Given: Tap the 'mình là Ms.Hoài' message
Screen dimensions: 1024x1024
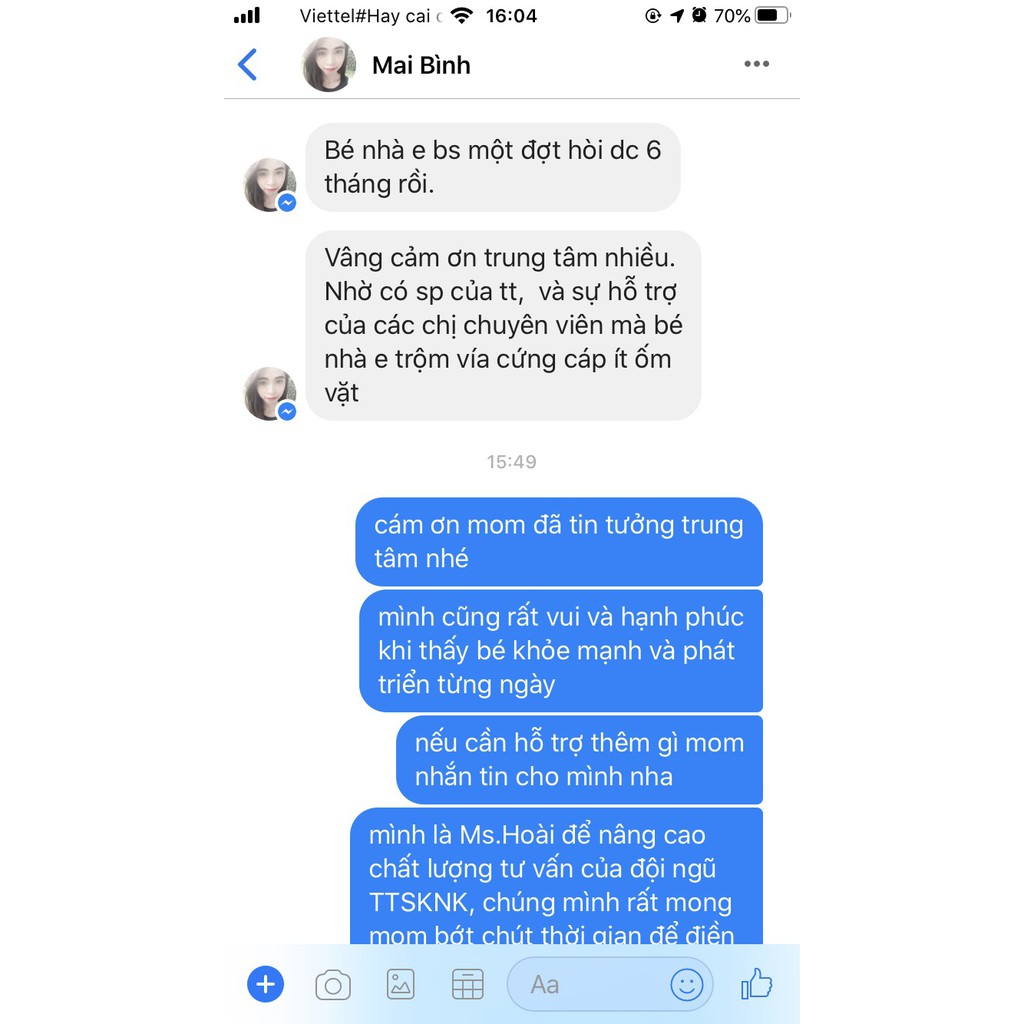Looking at the screenshot, I should [x=556, y=876].
